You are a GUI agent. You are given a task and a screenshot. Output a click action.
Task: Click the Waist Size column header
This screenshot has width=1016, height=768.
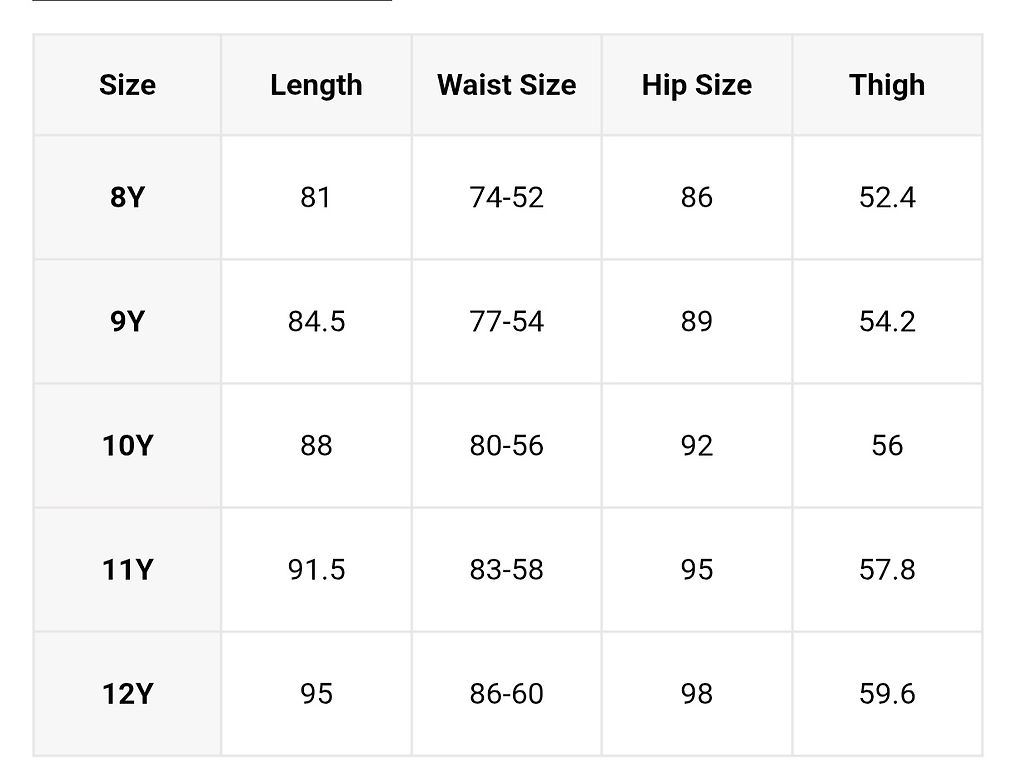tap(506, 85)
